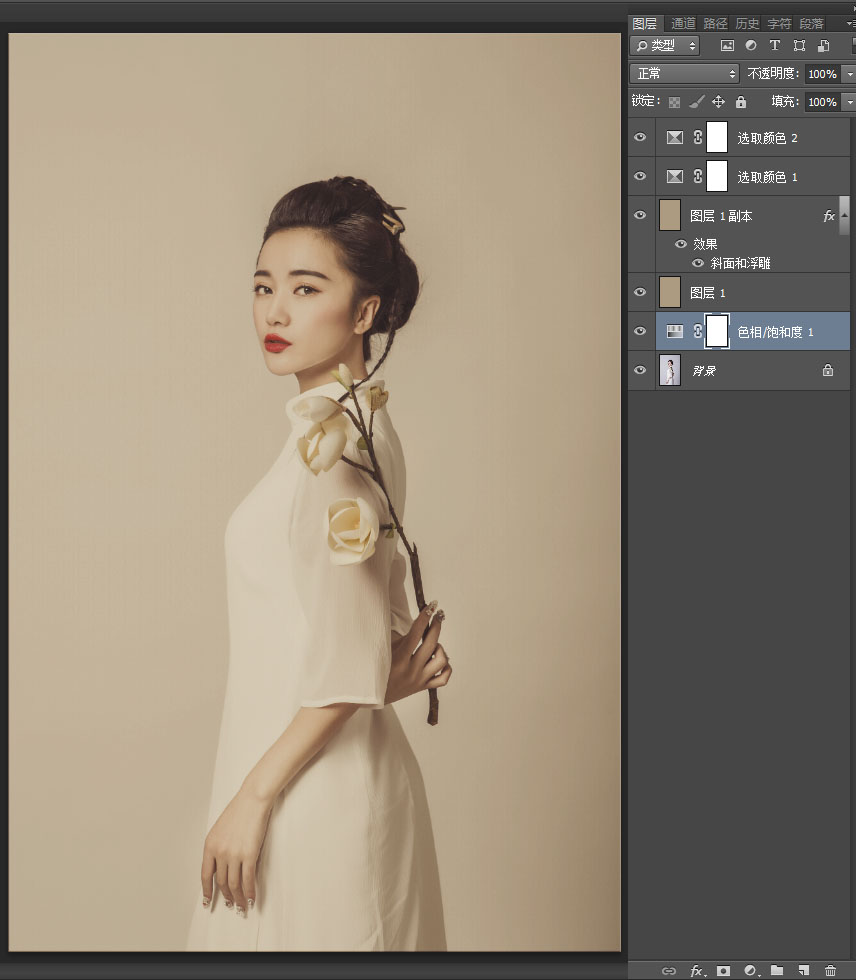
Task: Open the 正常 blend mode dropdown
Action: coord(684,74)
